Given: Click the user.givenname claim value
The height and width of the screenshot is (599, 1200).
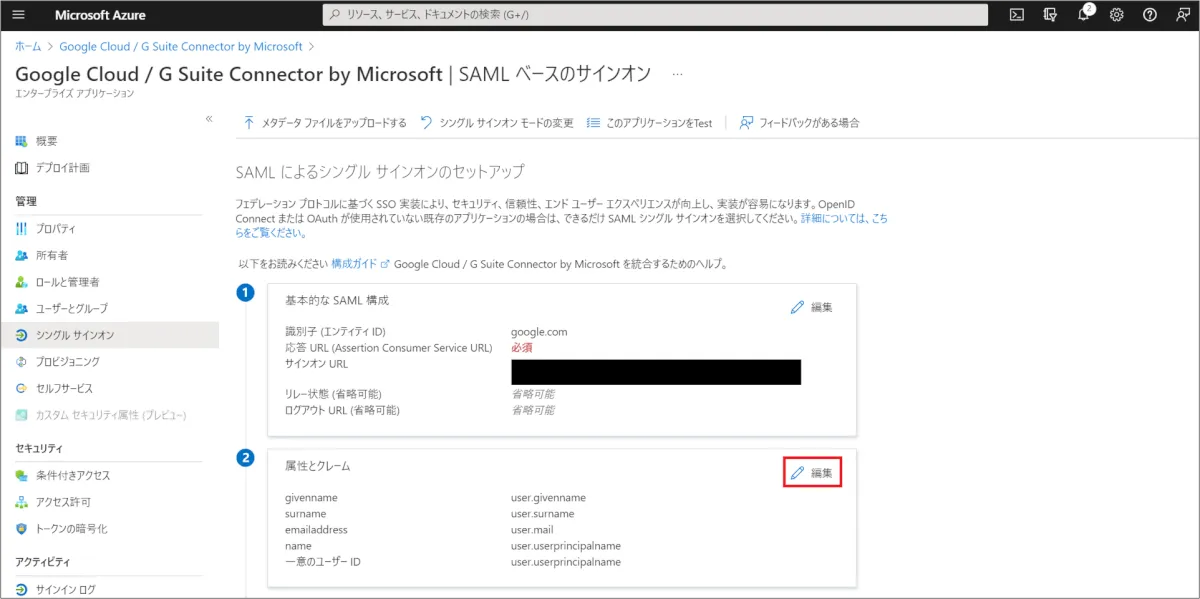Looking at the screenshot, I should point(548,497).
